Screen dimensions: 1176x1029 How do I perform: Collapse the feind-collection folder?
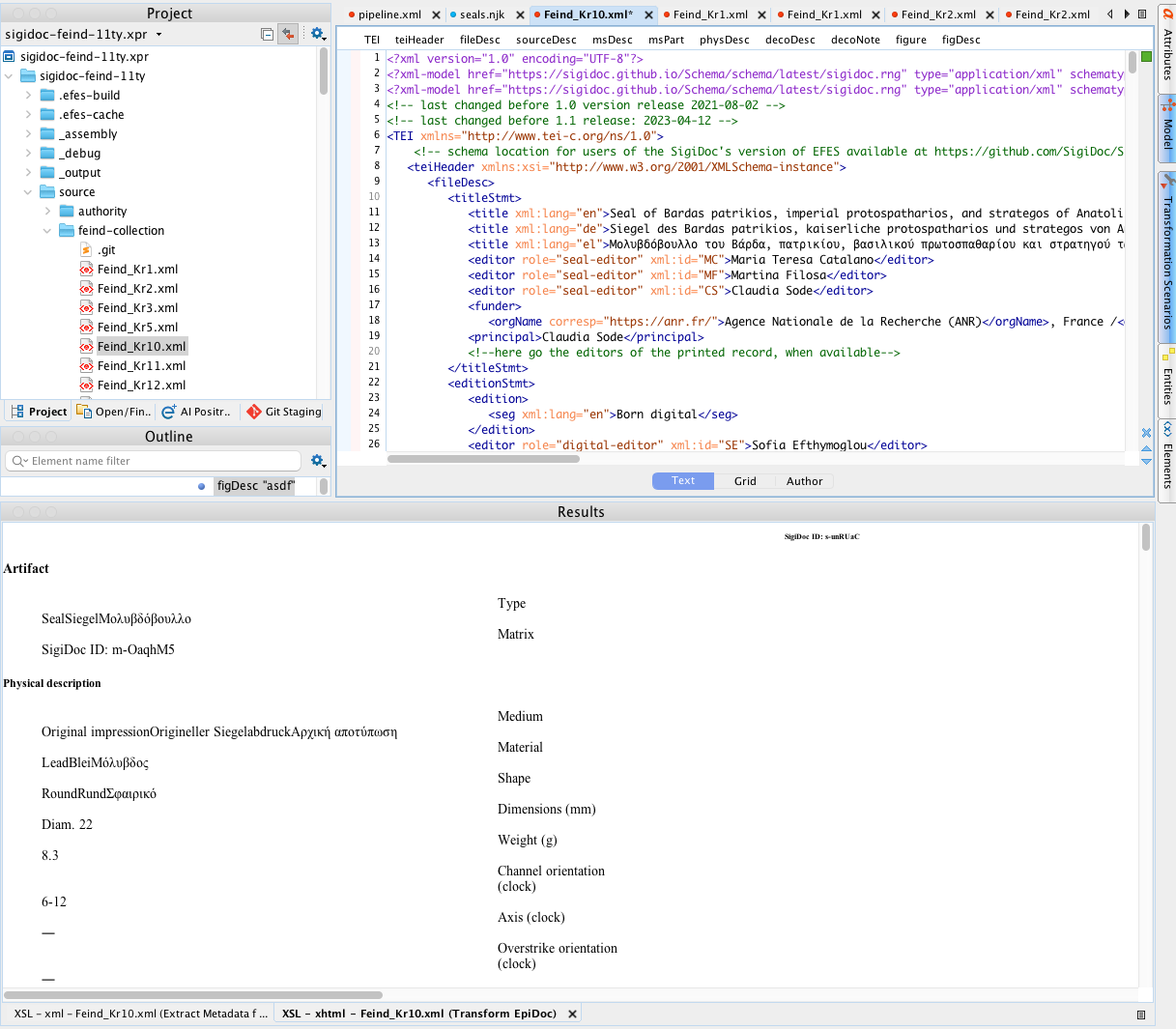click(48, 231)
